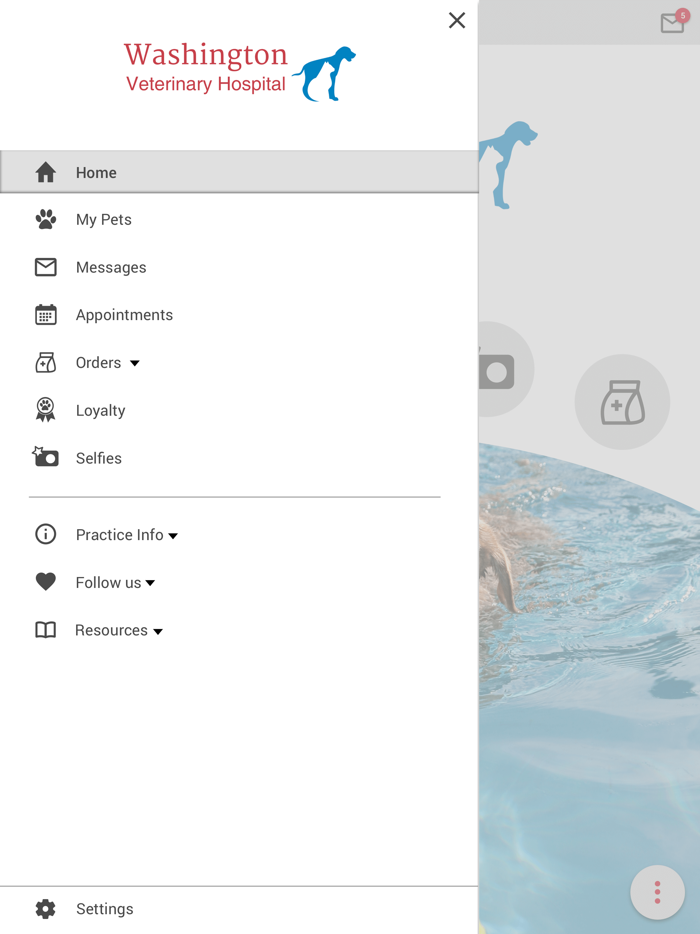
Task: Click the Selfies camera icon in the menu
Action: [x=45, y=457]
